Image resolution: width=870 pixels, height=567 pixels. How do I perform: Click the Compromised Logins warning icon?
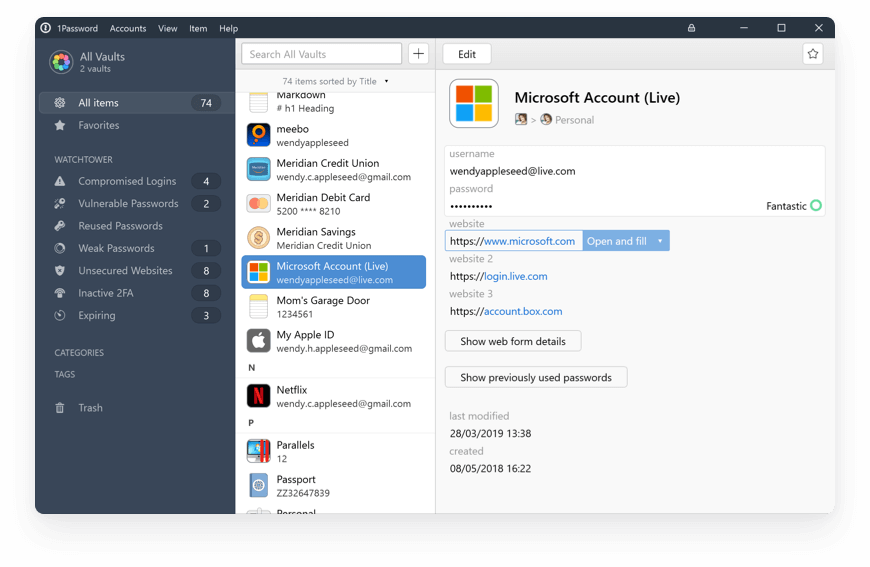(60, 181)
